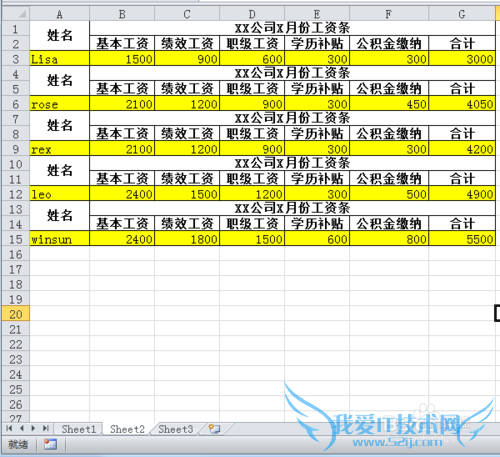Select row 6 header

coord(16,104)
